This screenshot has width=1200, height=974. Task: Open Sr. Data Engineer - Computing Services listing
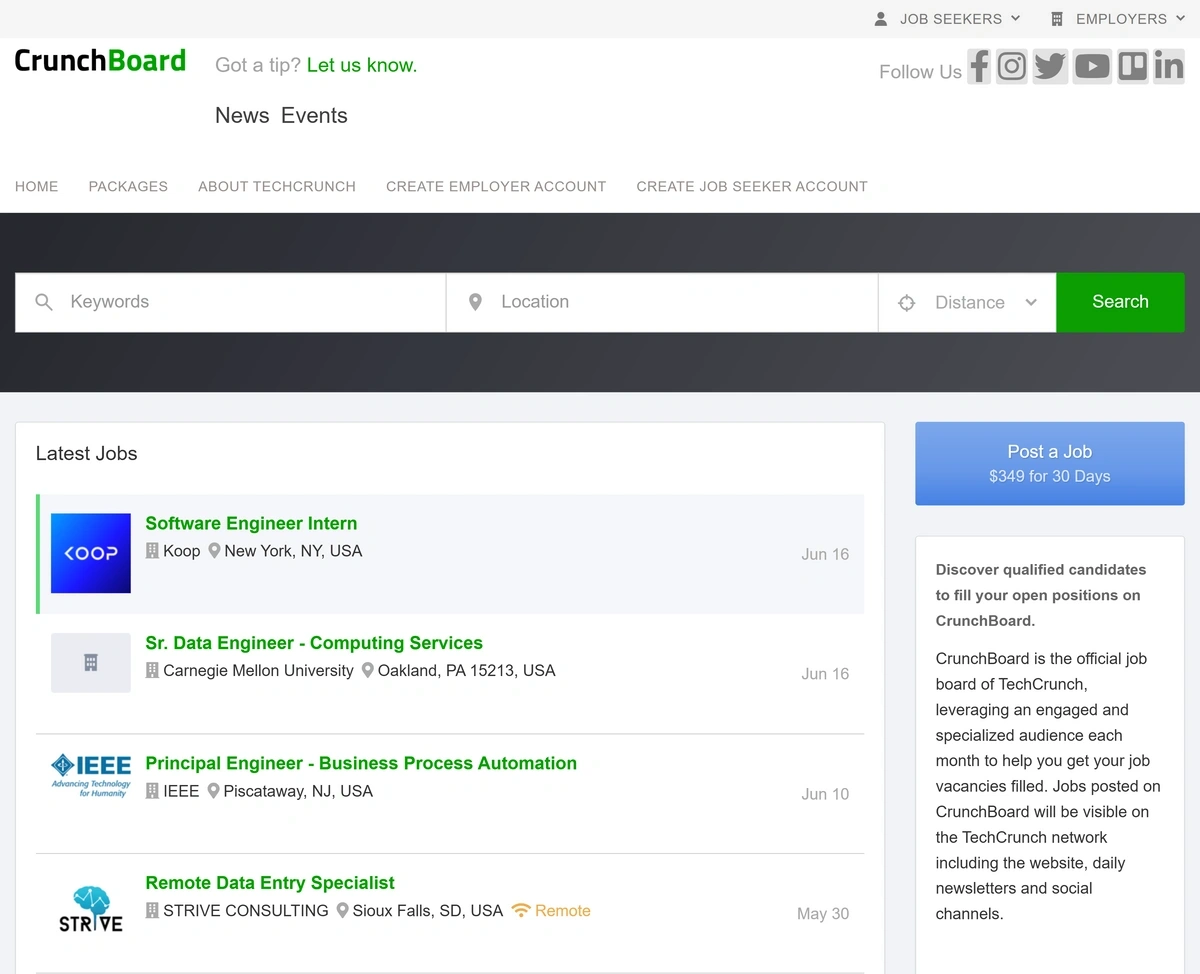coord(314,643)
